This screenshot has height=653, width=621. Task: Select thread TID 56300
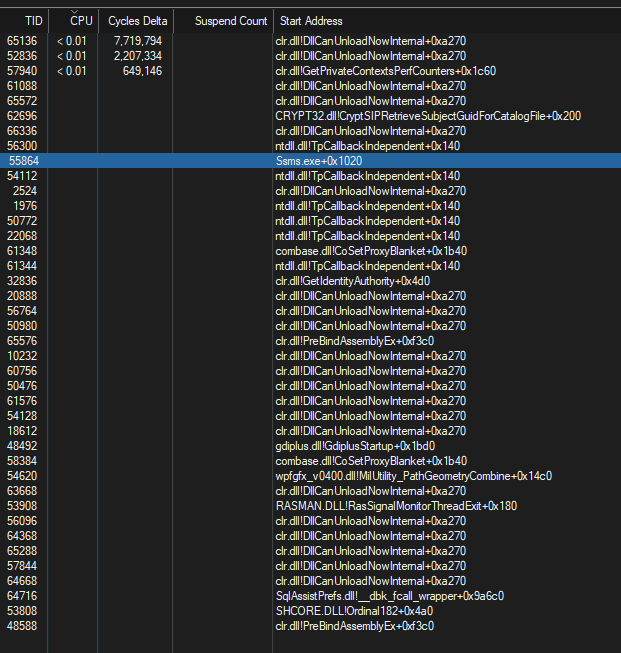tap(310, 146)
